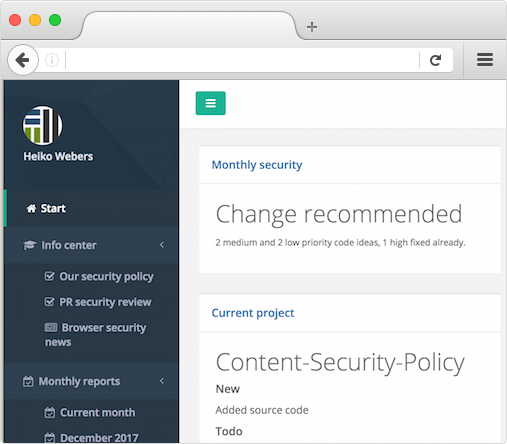The image size is (507, 444).
Task: Click the calendar icon beside December 2017
Action: pos(50,438)
